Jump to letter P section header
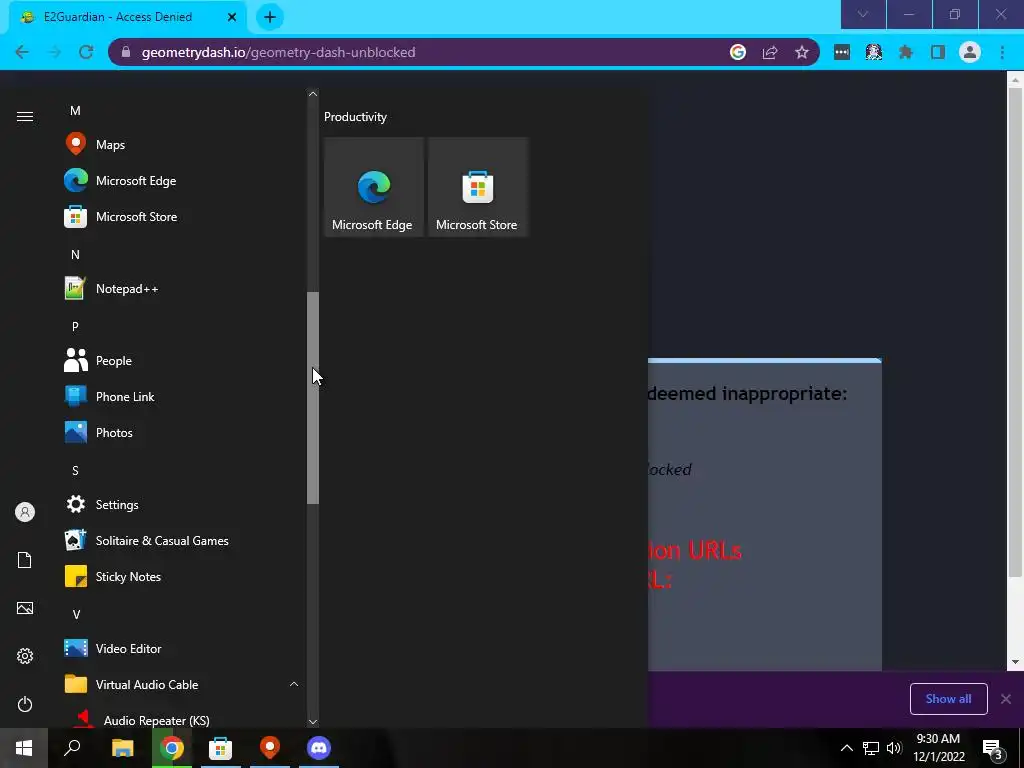1024x768 pixels. tap(75, 327)
